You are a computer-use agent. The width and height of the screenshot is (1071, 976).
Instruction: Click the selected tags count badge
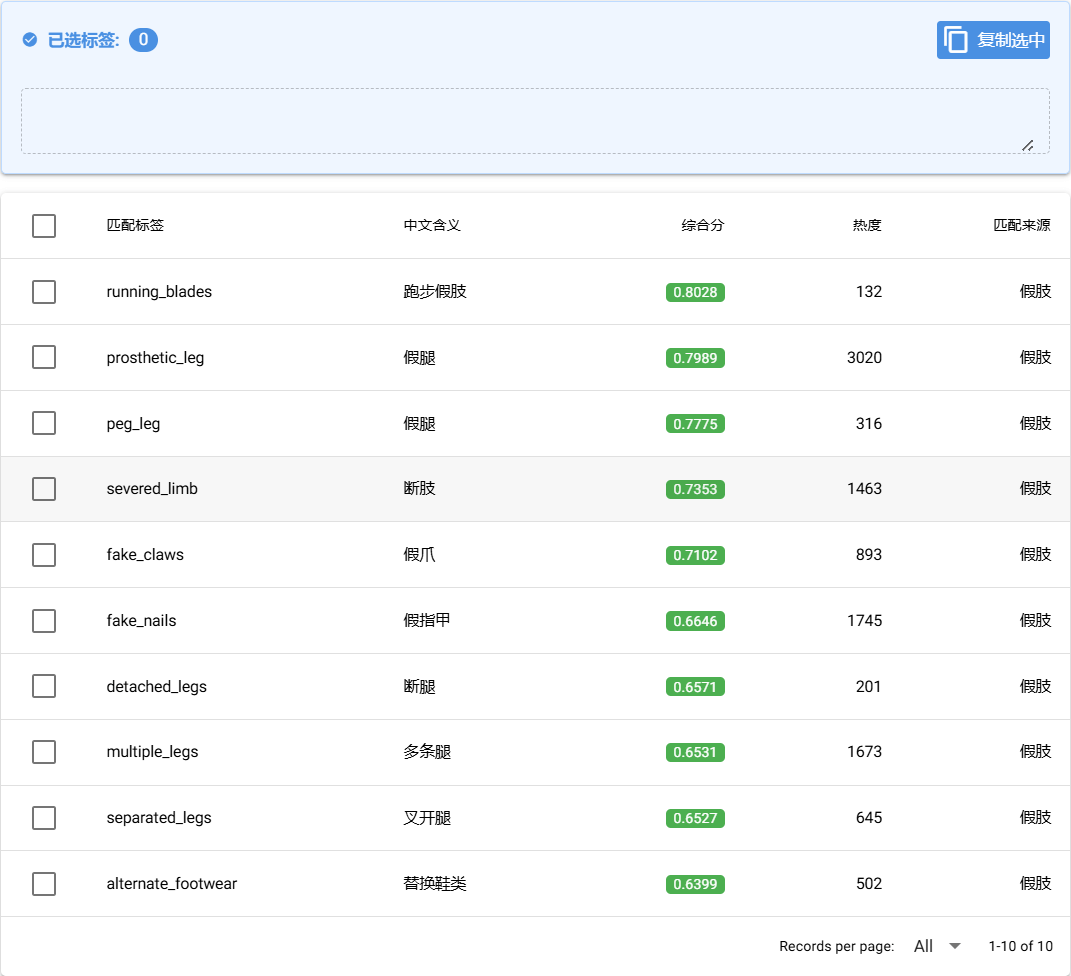coord(143,40)
